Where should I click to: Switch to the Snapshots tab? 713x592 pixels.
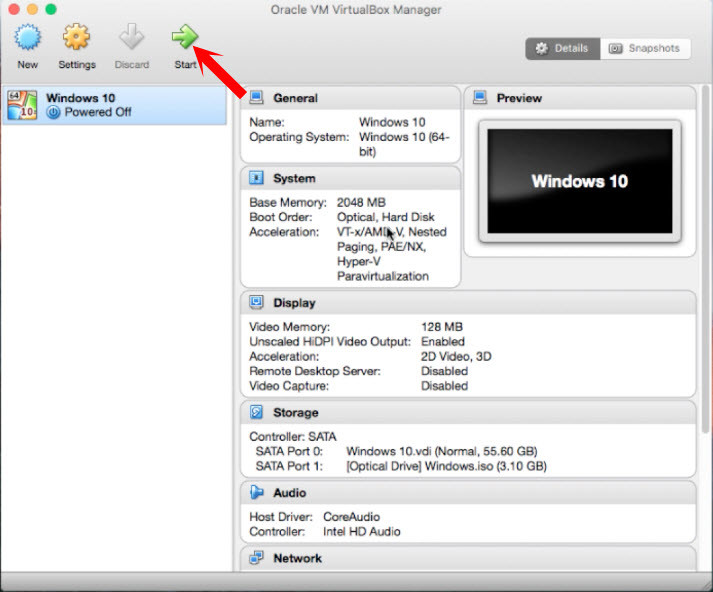pos(645,48)
